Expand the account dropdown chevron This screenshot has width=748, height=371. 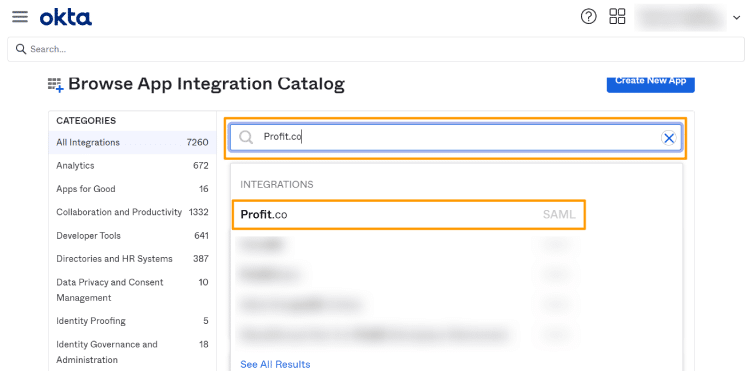[x=736, y=18]
